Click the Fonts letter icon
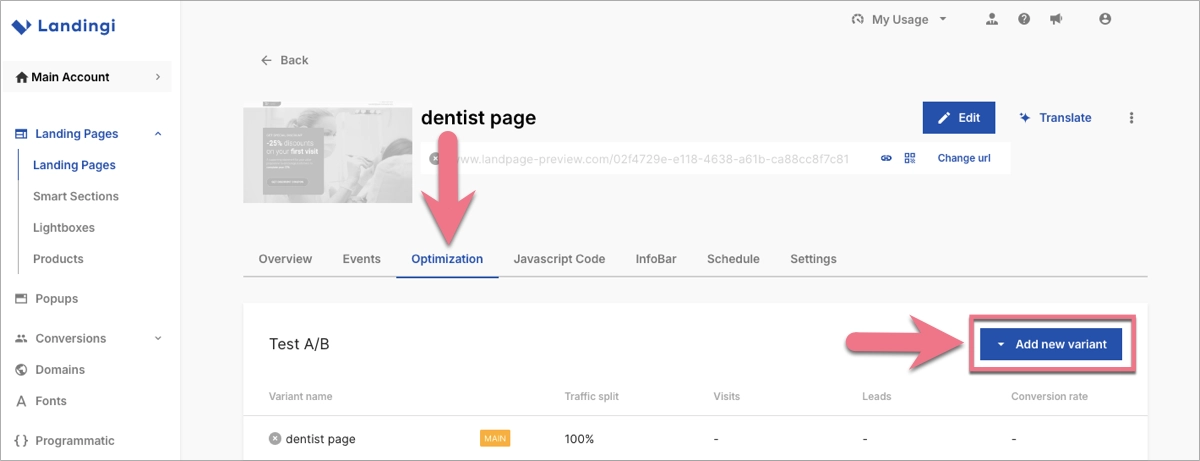 (x=21, y=401)
